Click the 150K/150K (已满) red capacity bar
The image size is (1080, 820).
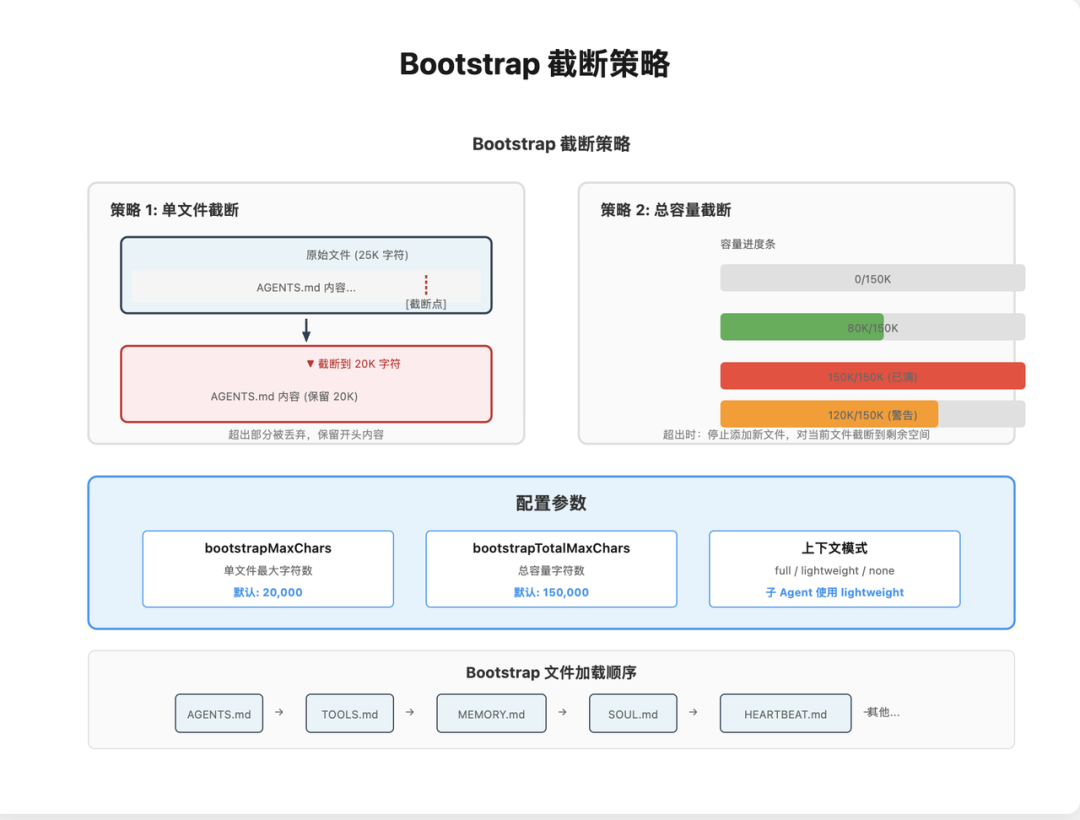click(873, 375)
